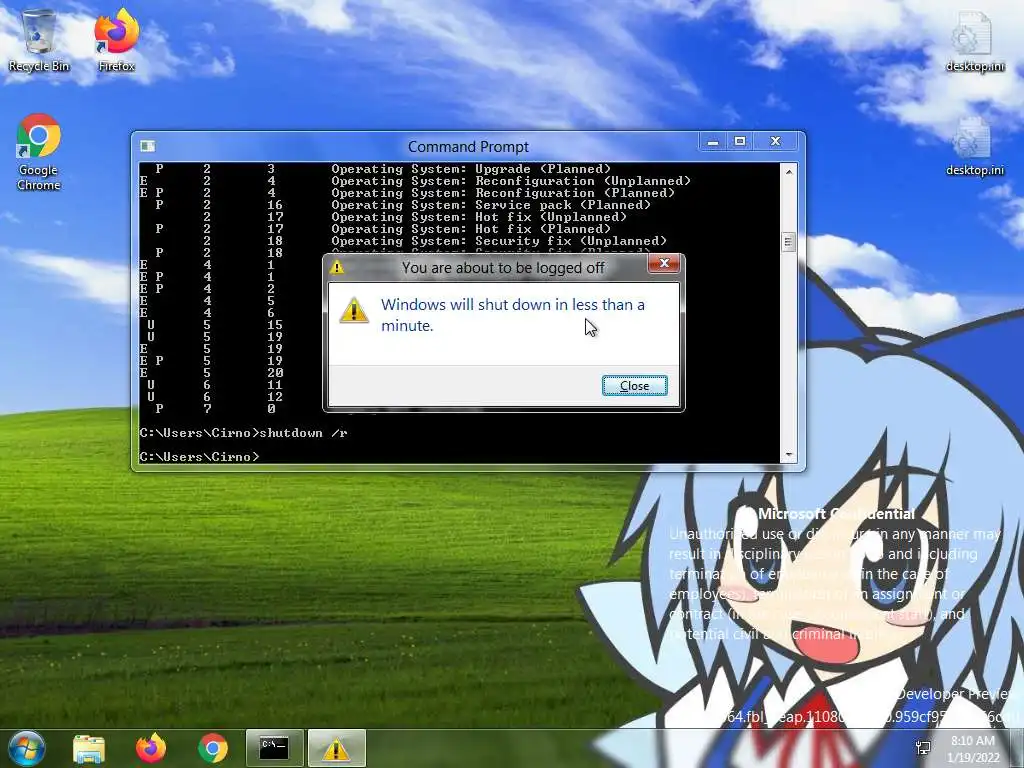Click 'Operating System: Service pack (Planned)' line
Viewport: 1024px width, 768px height.
[x=491, y=205]
